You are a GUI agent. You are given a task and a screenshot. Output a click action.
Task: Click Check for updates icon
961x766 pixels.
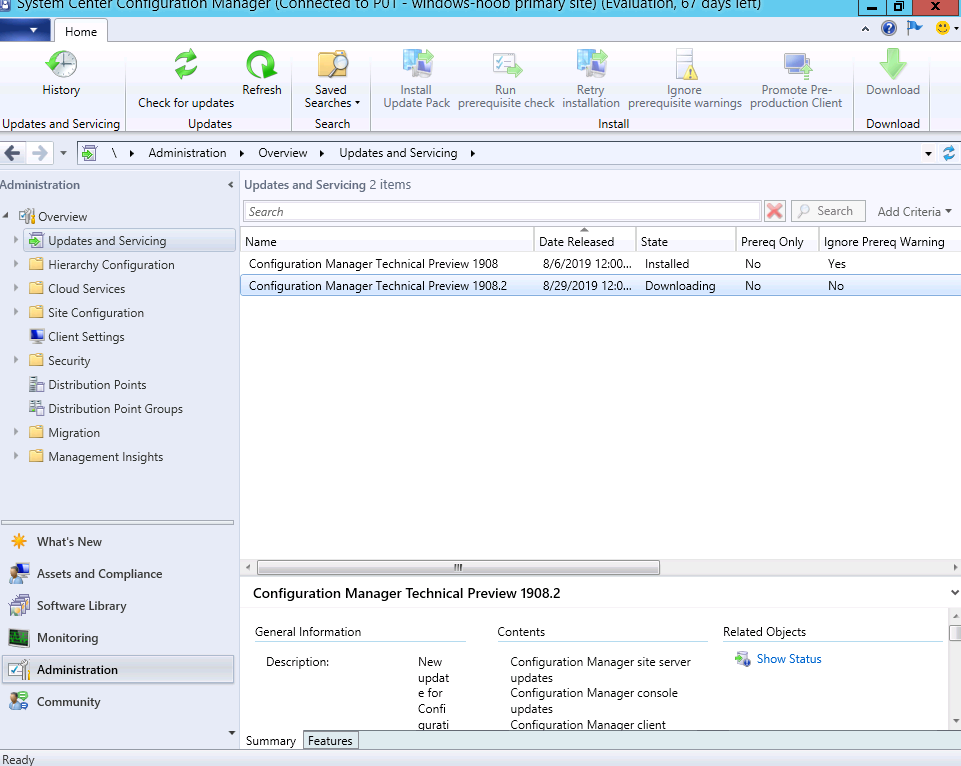(186, 64)
